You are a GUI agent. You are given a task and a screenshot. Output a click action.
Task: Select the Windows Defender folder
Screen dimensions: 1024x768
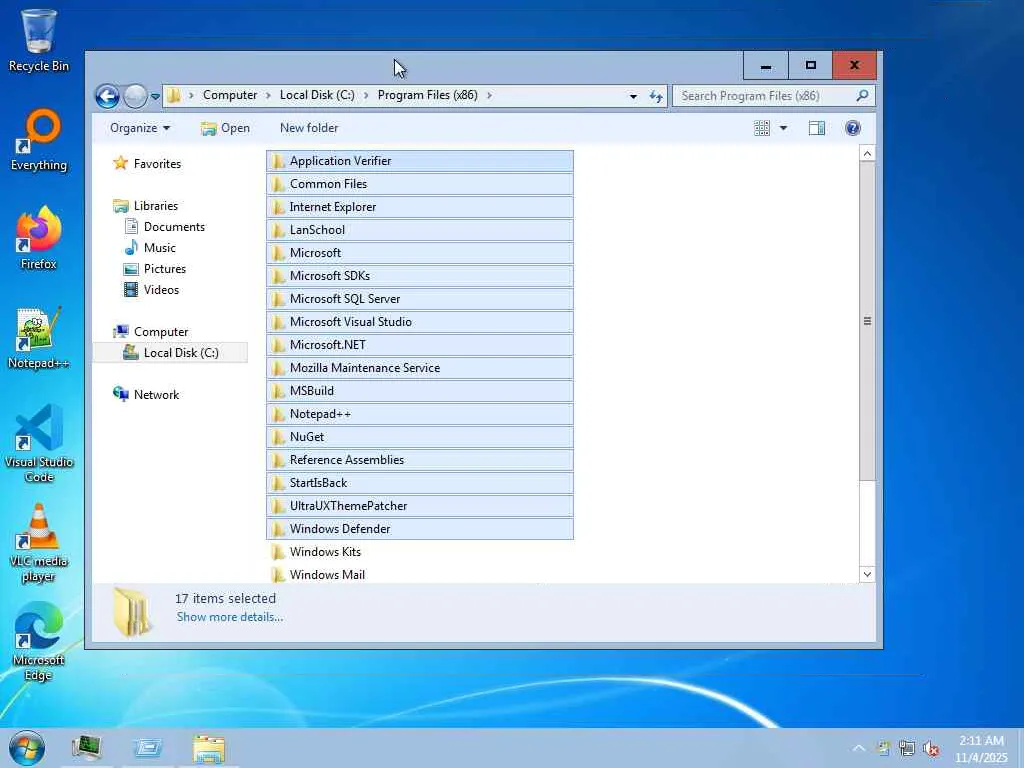point(420,529)
